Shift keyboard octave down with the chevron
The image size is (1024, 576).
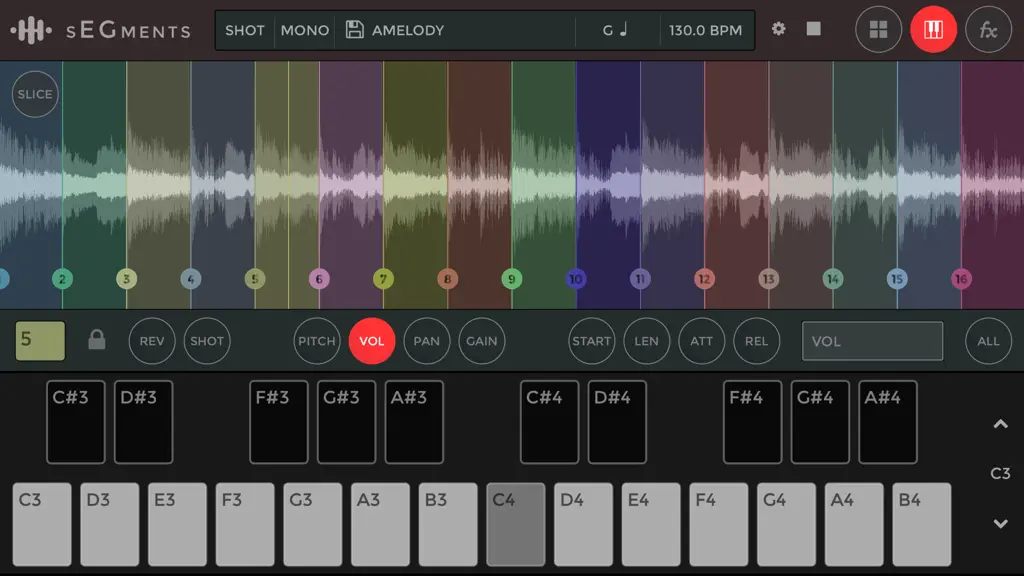click(1000, 523)
